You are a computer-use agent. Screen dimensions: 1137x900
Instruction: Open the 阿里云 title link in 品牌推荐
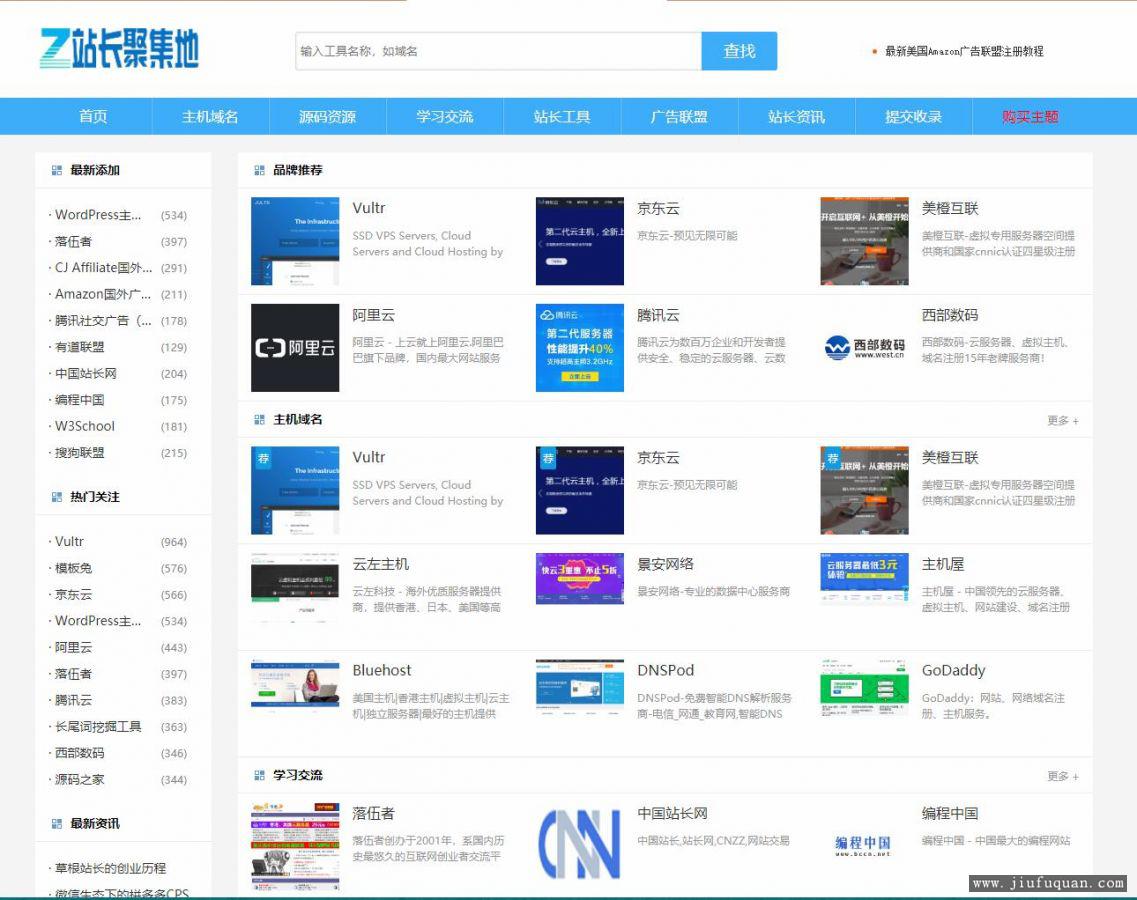(x=373, y=315)
